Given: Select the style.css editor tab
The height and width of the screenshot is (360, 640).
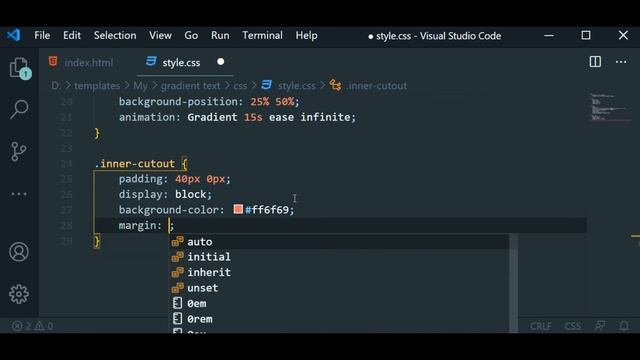Looking at the screenshot, I should (185, 62).
